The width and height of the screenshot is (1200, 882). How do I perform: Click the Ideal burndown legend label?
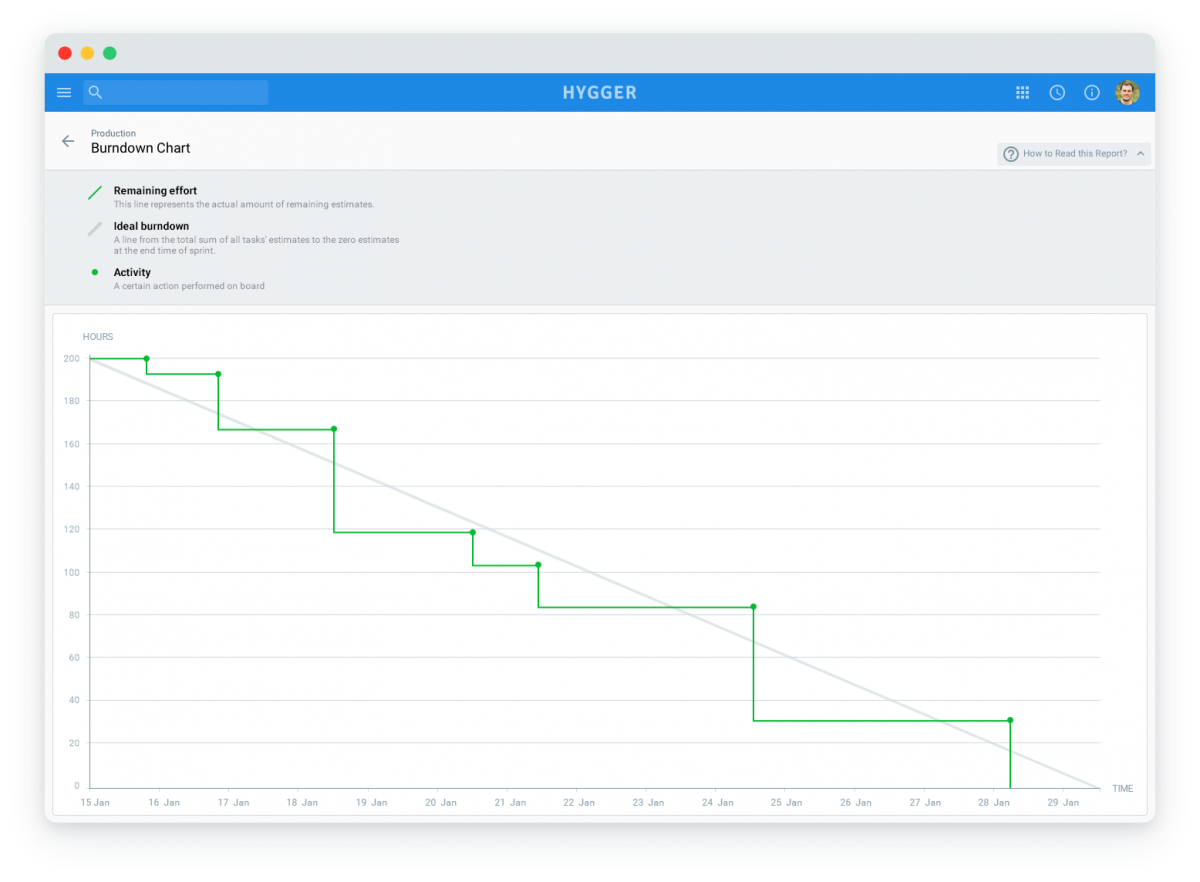(x=151, y=226)
